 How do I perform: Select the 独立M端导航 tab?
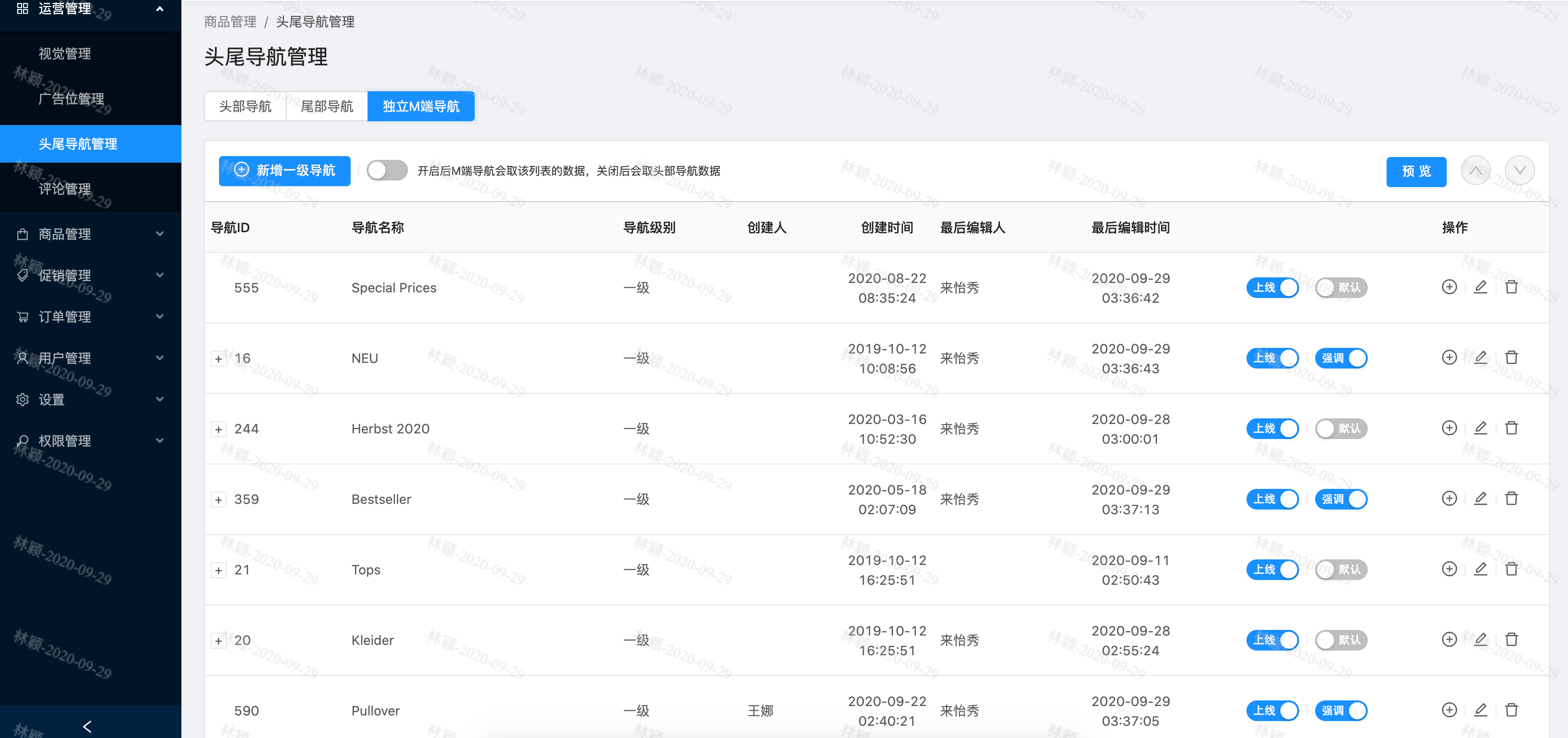[421, 107]
